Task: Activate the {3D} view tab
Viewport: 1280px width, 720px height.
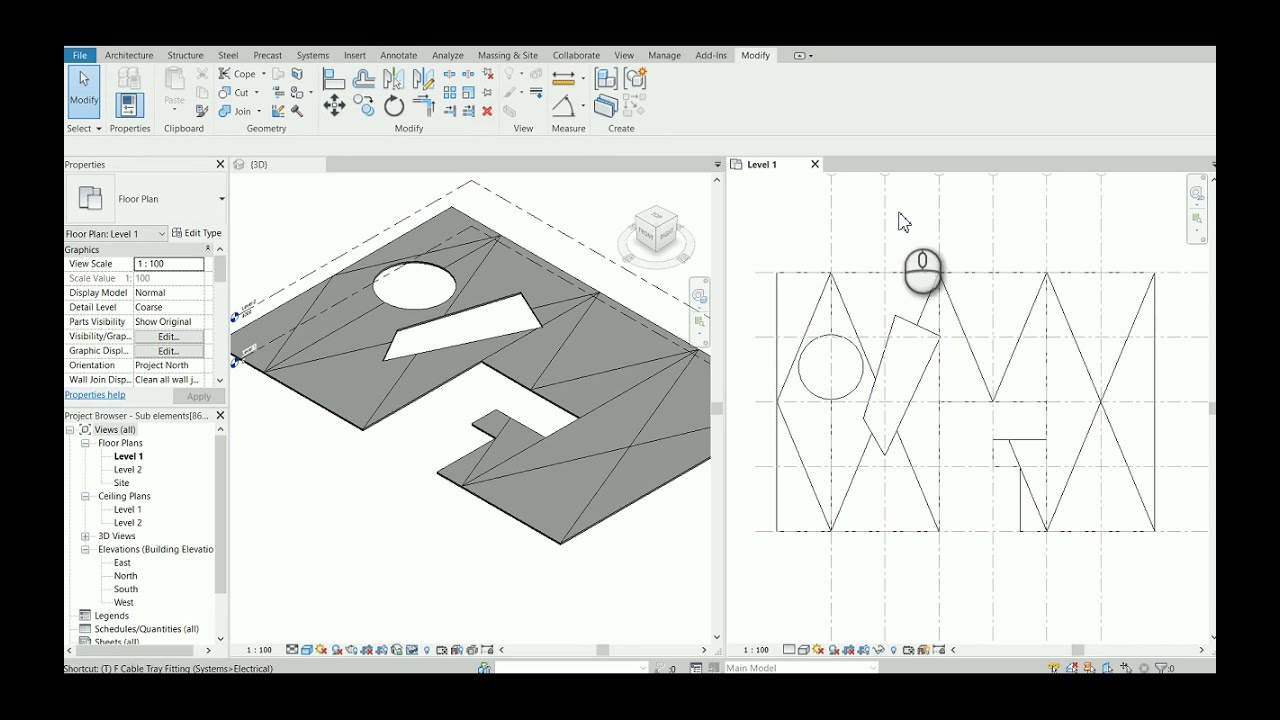Action: [x=258, y=164]
